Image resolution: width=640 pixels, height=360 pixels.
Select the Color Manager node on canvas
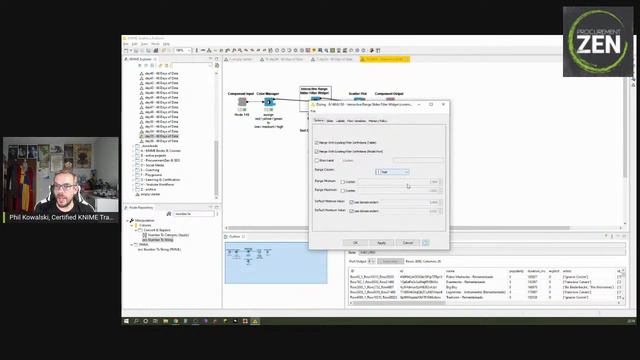(x=268, y=102)
